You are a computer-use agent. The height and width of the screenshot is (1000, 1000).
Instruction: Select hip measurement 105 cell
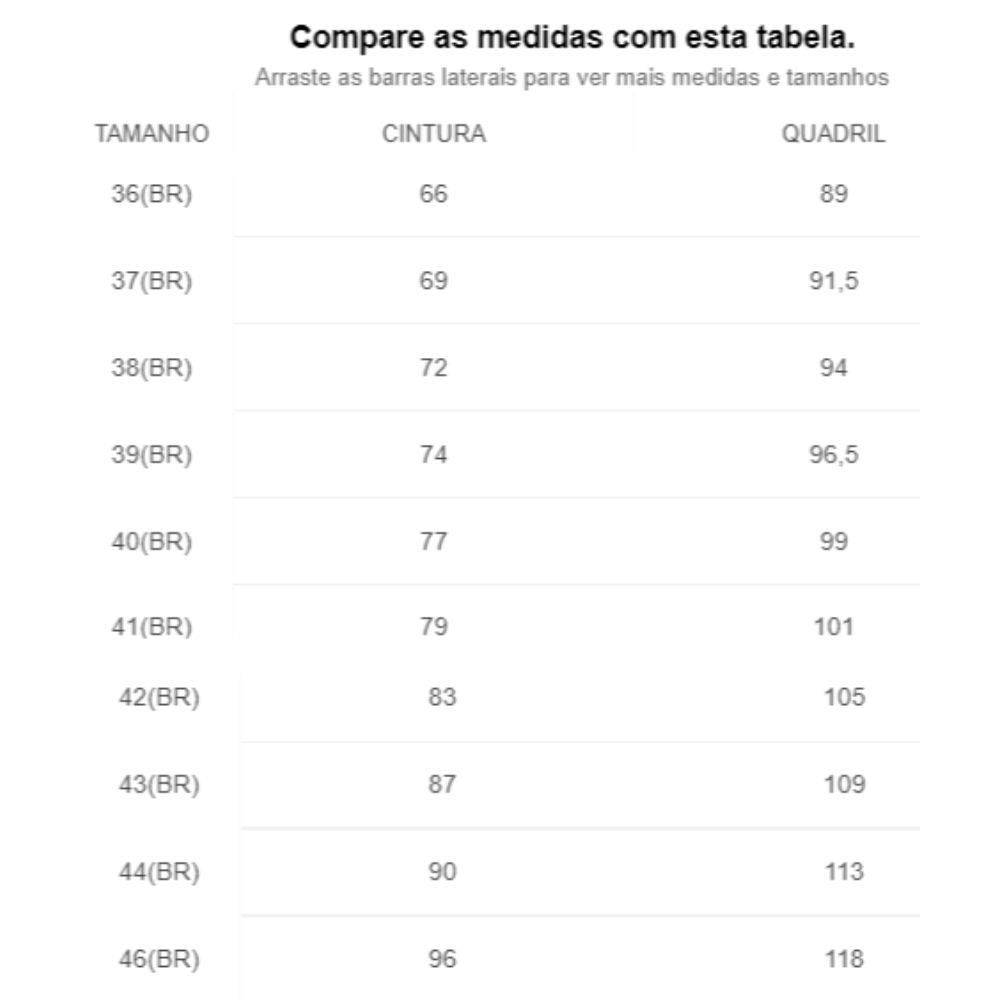point(844,697)
